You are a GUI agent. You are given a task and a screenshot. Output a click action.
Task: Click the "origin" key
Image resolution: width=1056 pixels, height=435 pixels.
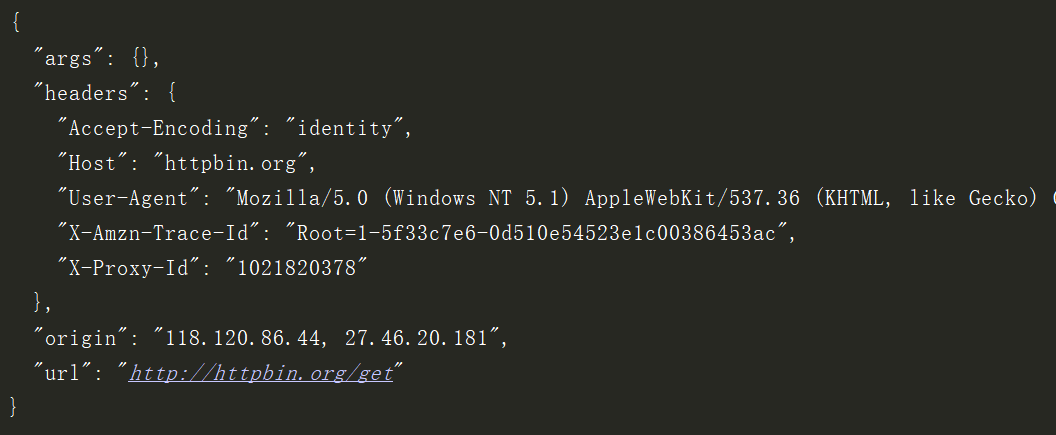tap(79, 338)
